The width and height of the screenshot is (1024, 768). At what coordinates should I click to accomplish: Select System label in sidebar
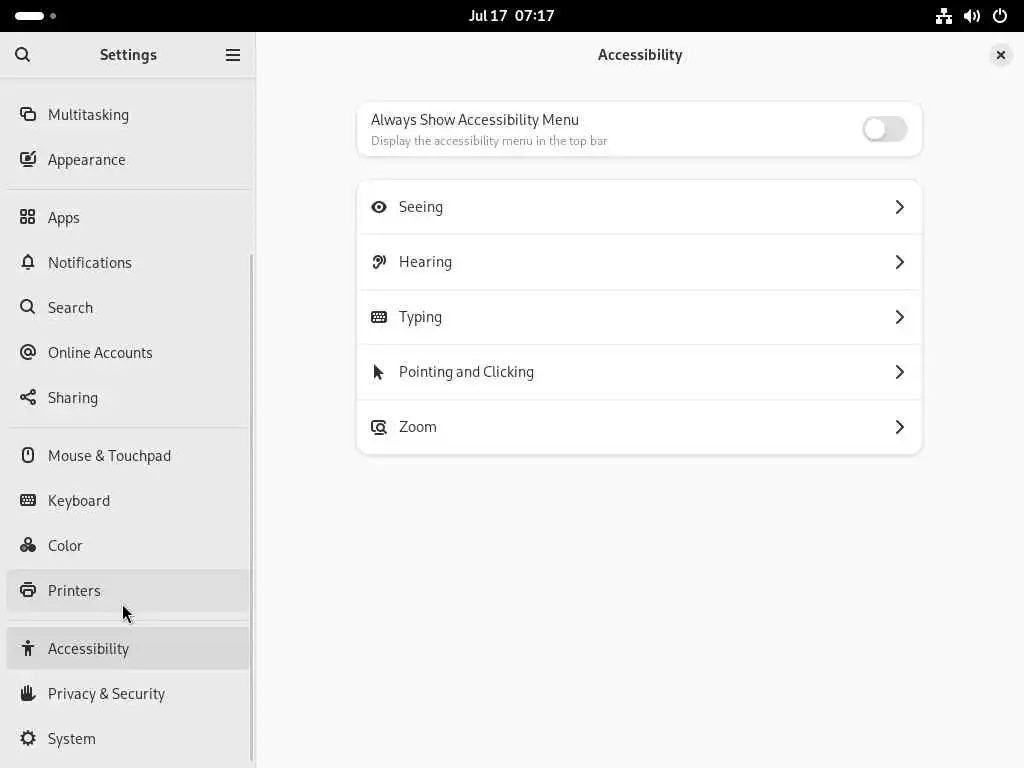click(x=71, y=739)
